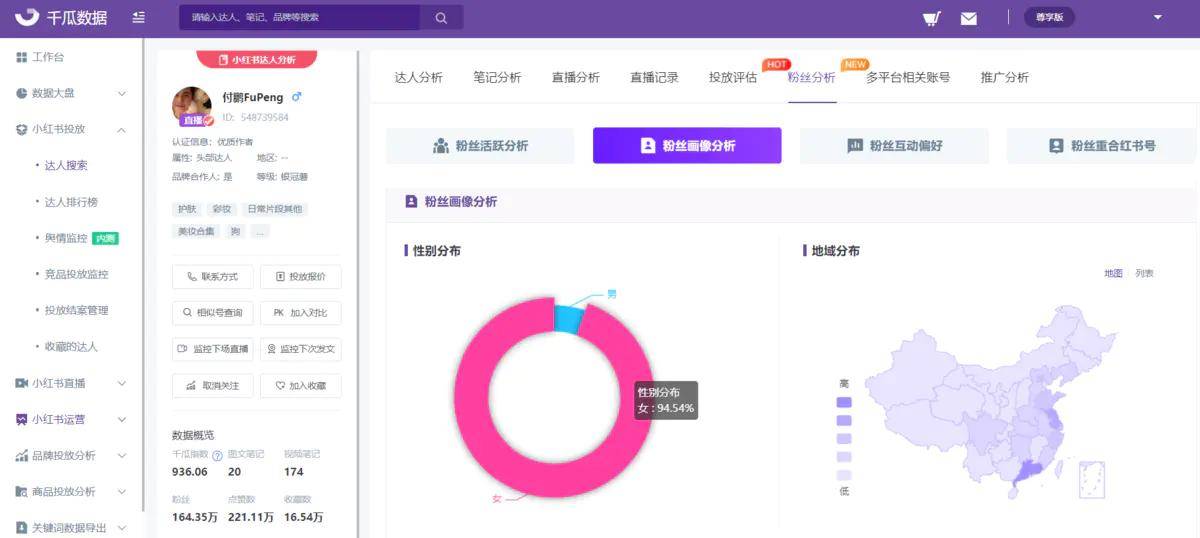Collapse the 小红书投放 sidebar section
The width and height of the screenshot is (1200, 538).
click(122, 129)
